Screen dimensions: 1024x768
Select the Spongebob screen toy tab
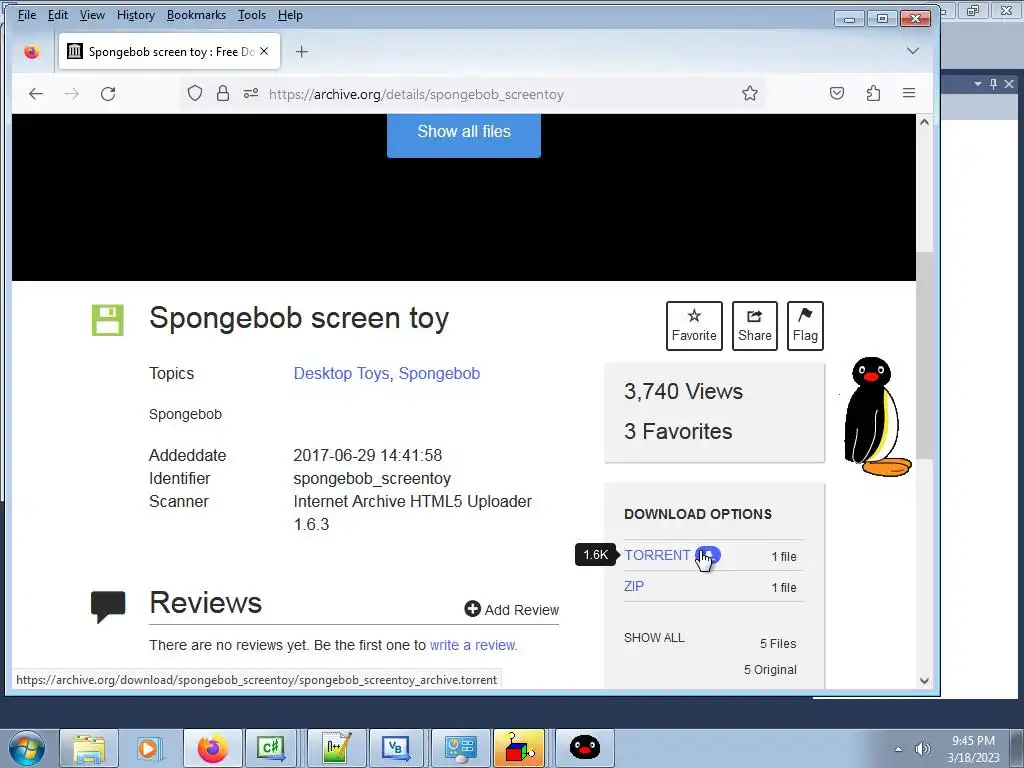coord(169,51)
